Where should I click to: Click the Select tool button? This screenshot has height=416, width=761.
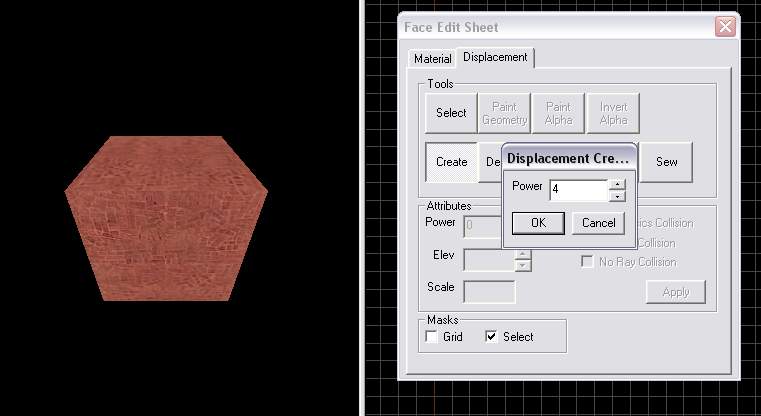[450, 113]
